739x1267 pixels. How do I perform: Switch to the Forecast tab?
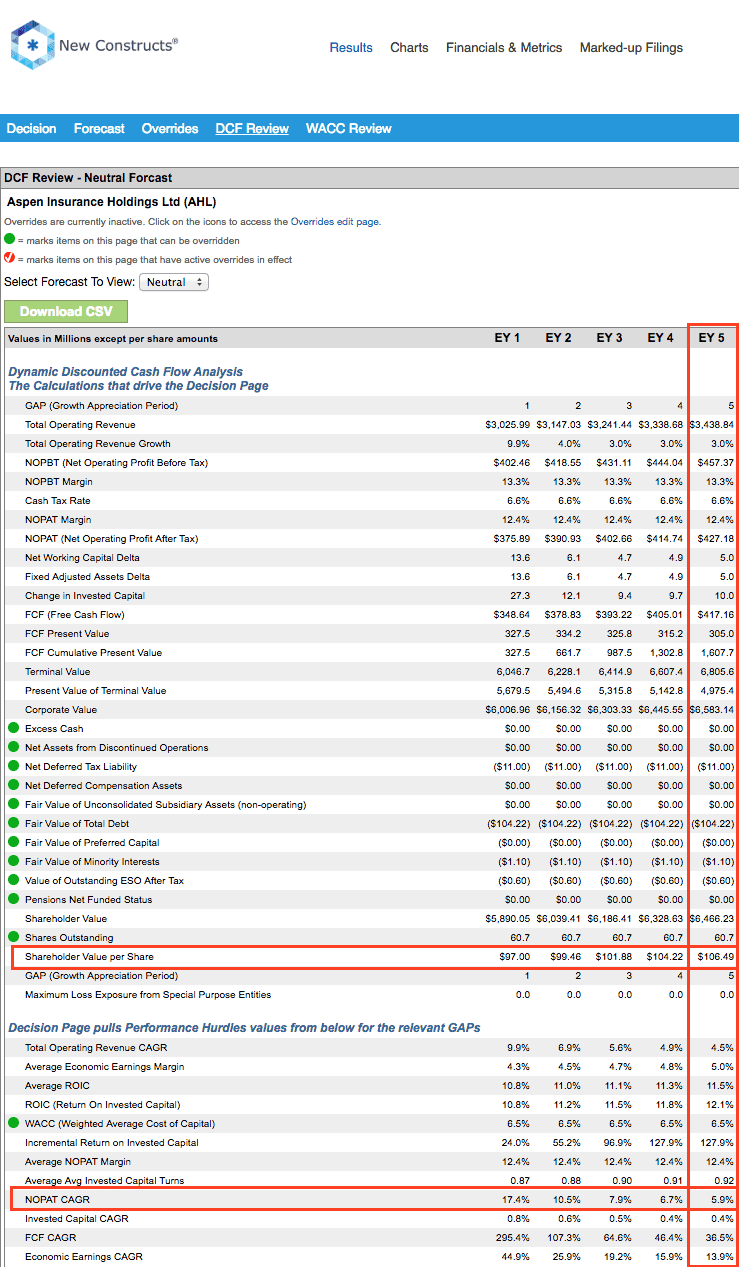coord(99,128)
